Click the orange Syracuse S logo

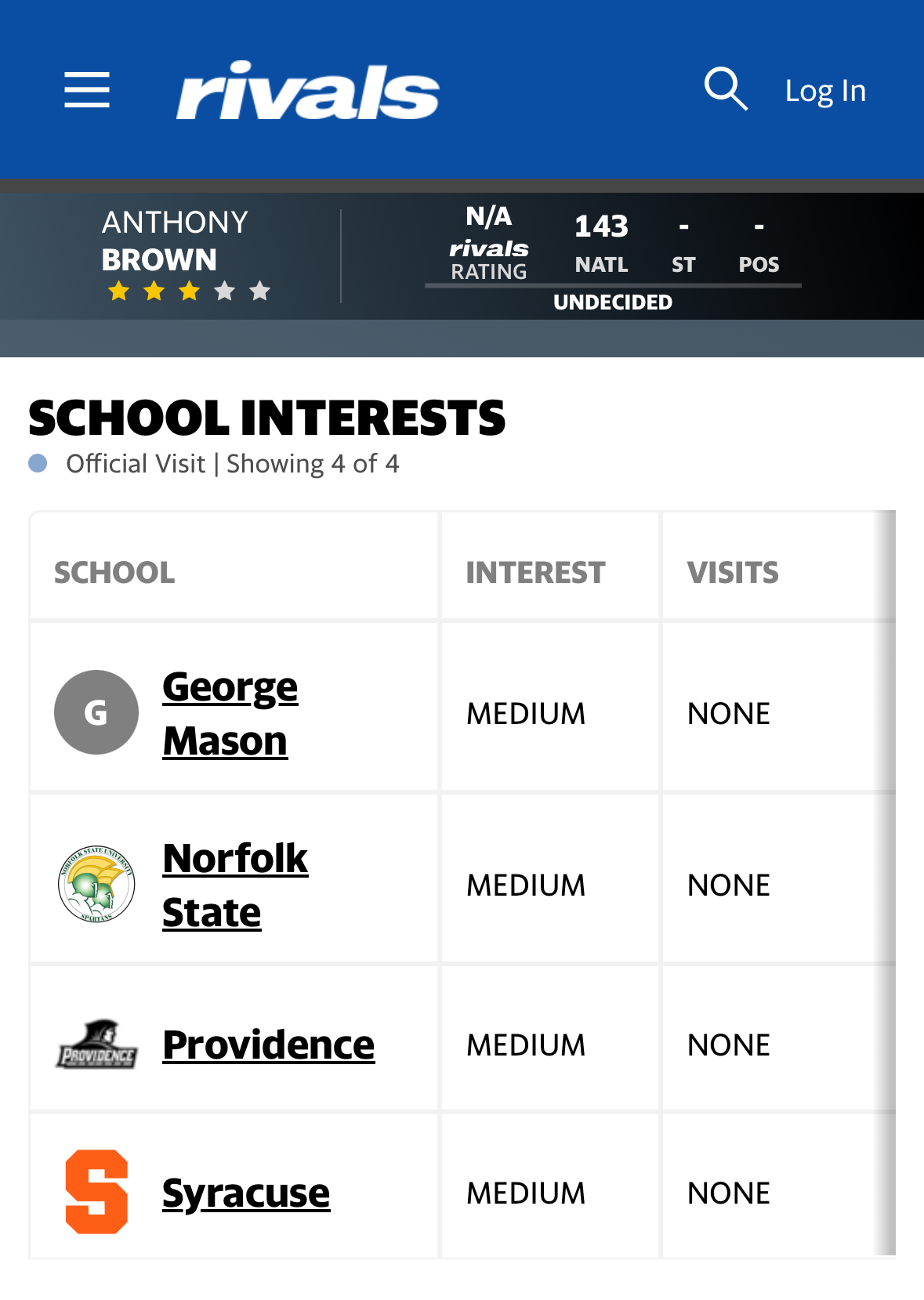(x=96, y=1192)
